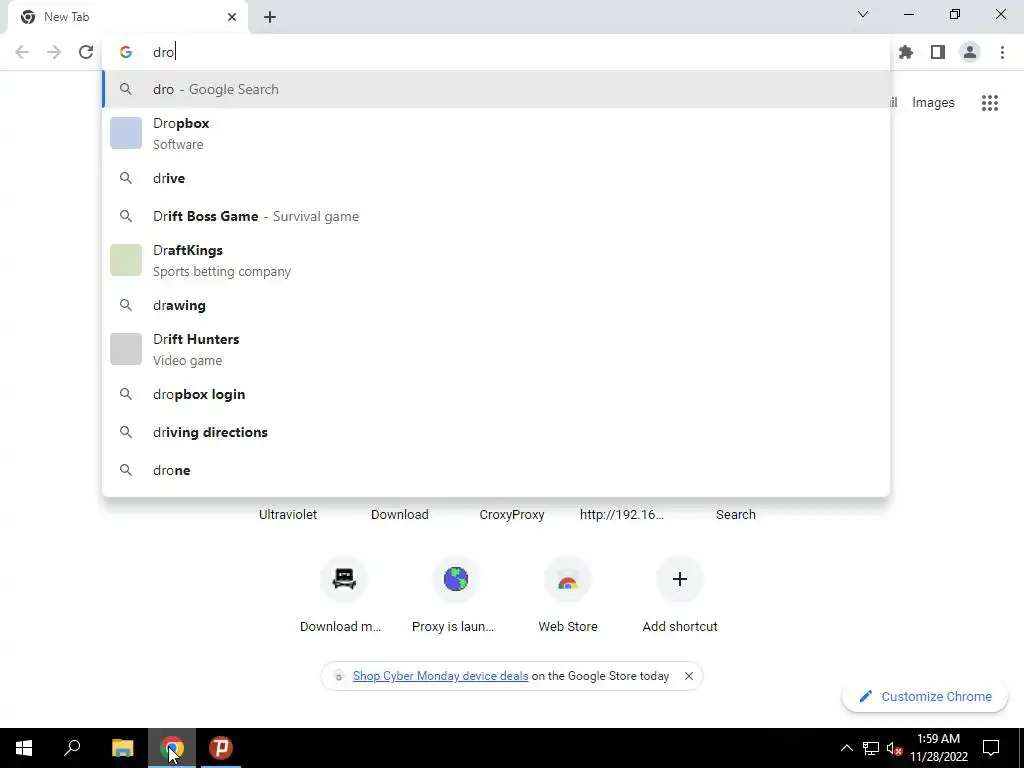Open the Download shortcut label

(x=400, y=515)
